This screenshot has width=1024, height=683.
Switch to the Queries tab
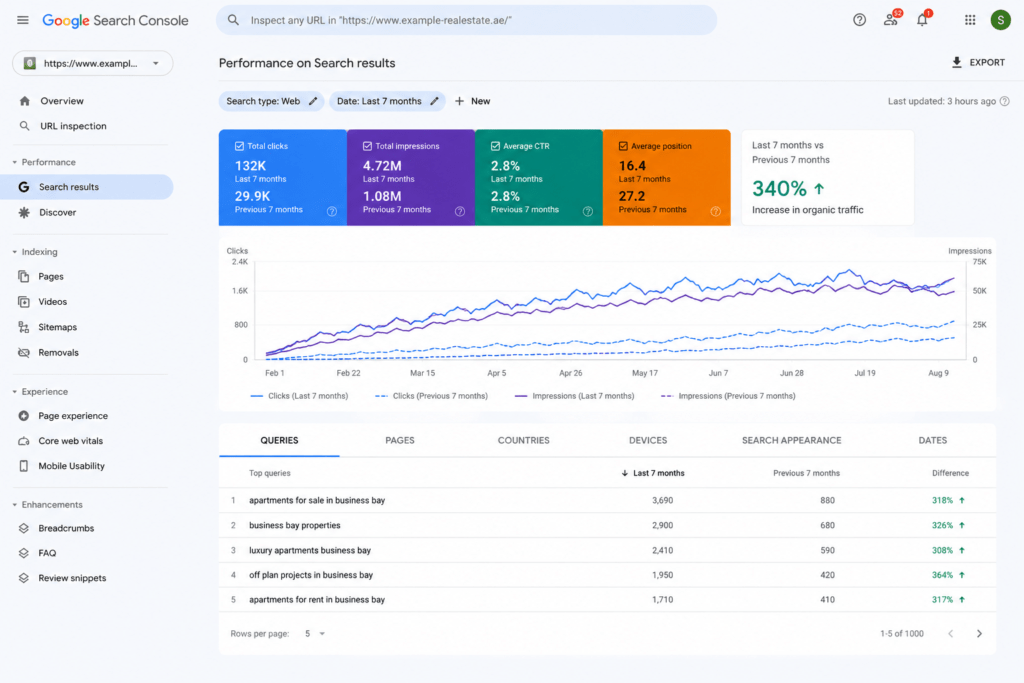[280, 441]
